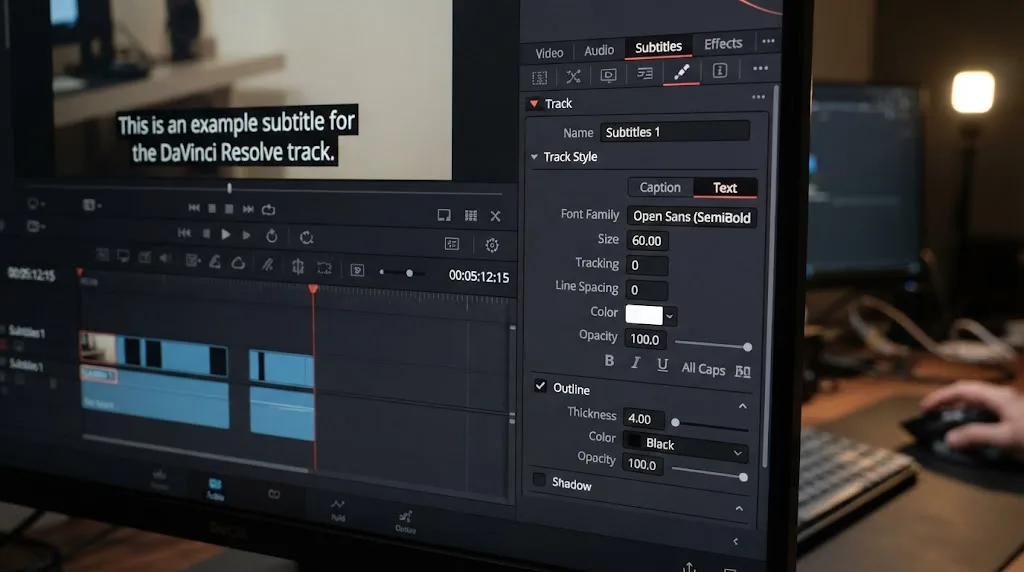Image resolution: width=1024 pixels, height=572 pixels.
Task: Click the text Opacity value 100.0
Action: [x=645, y=339]
